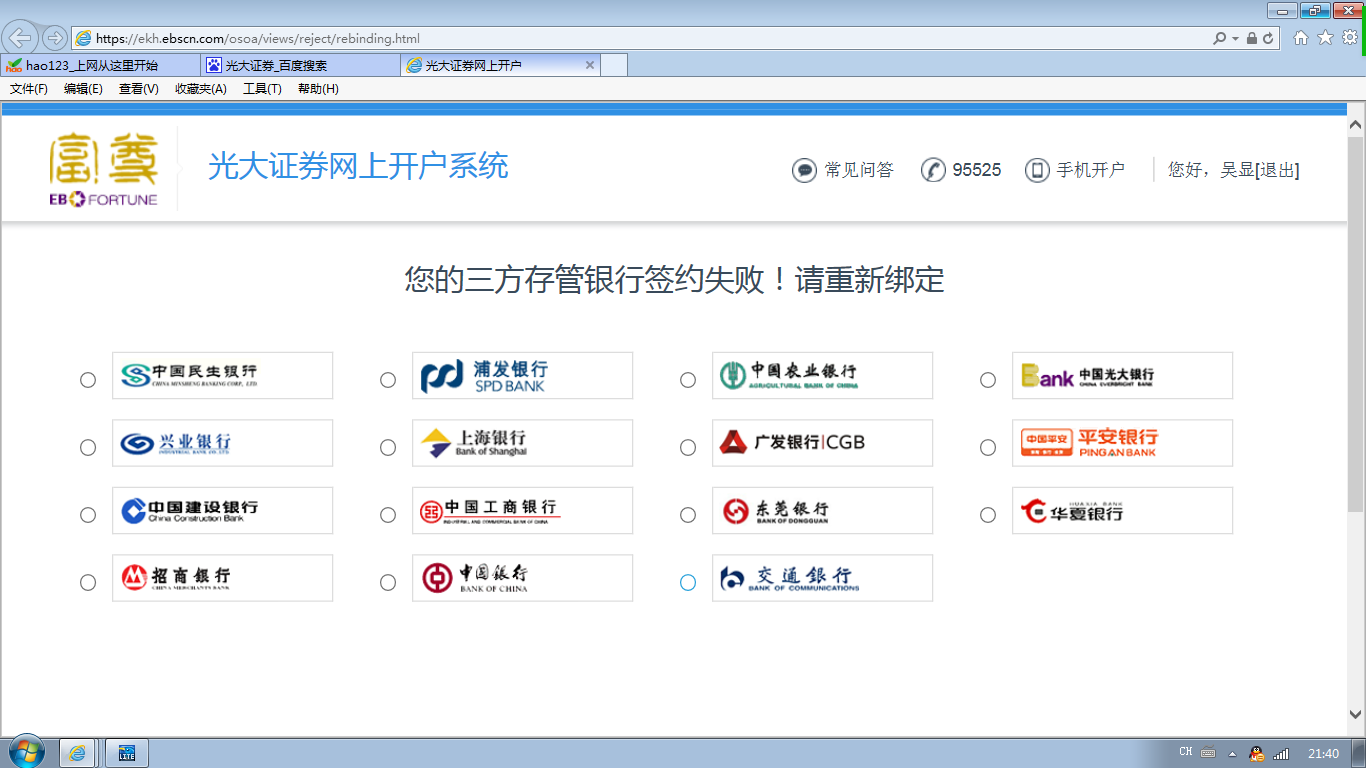
Task: Click the 广发银行 CGB logo
Action: (x=822, y=443)
